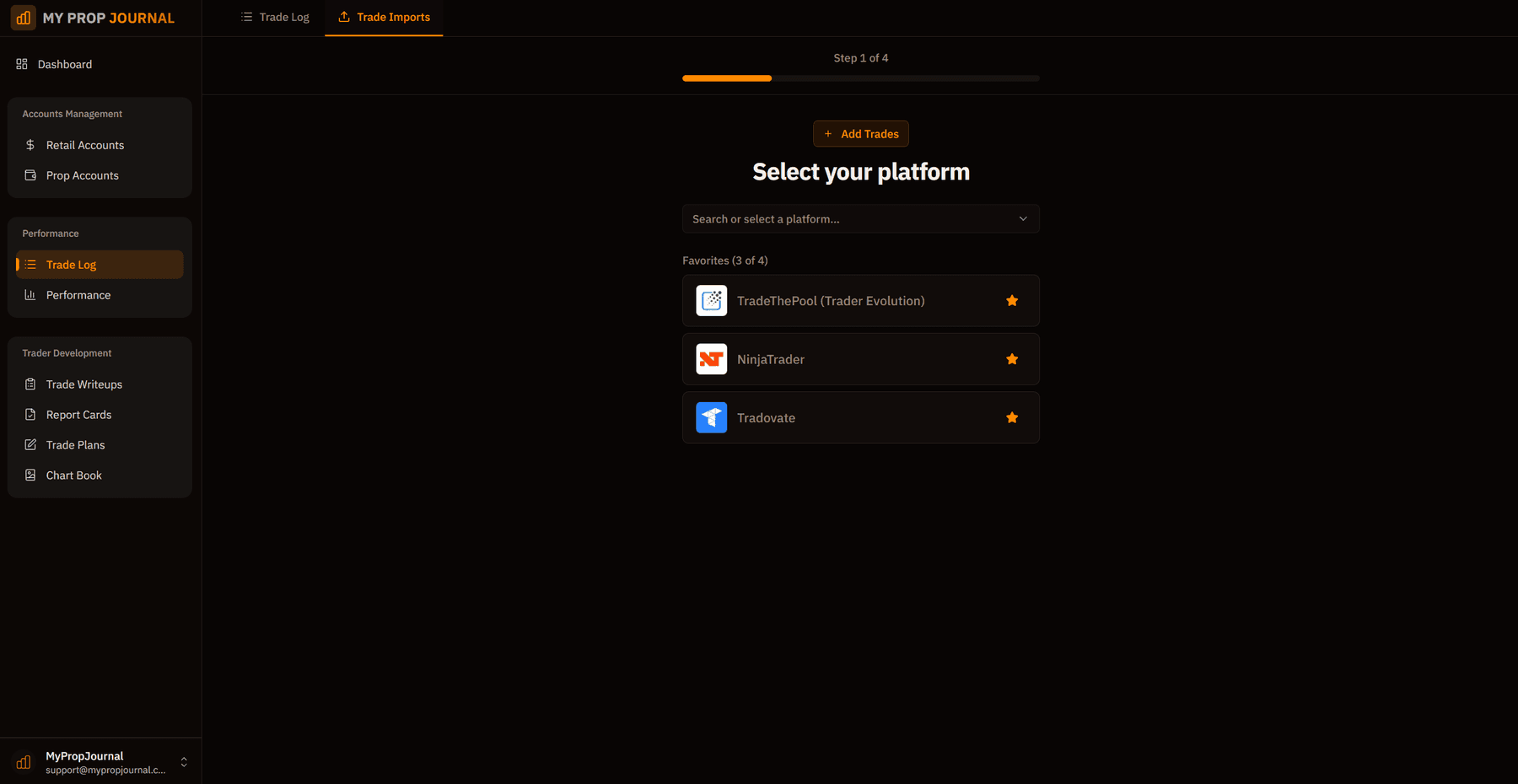
Task: Click the Chart Book icon in sidebar
Action: 30,475
